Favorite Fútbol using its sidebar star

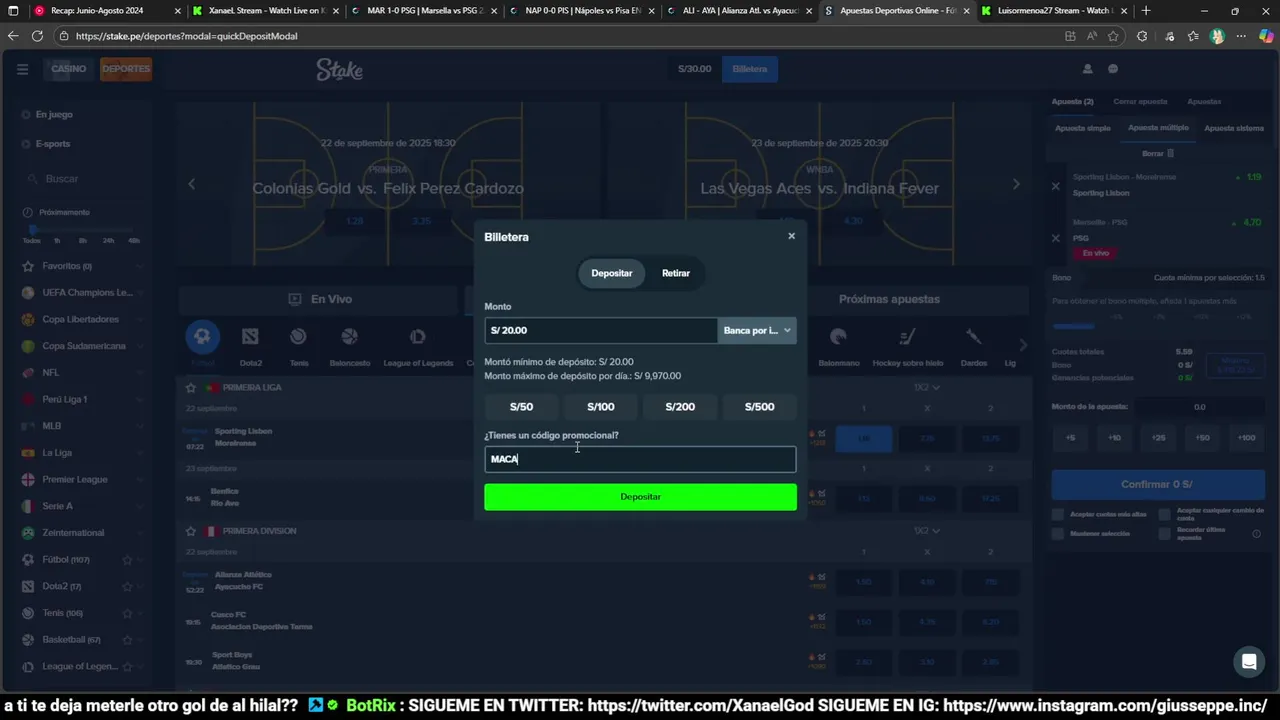[x=127, y=559]
